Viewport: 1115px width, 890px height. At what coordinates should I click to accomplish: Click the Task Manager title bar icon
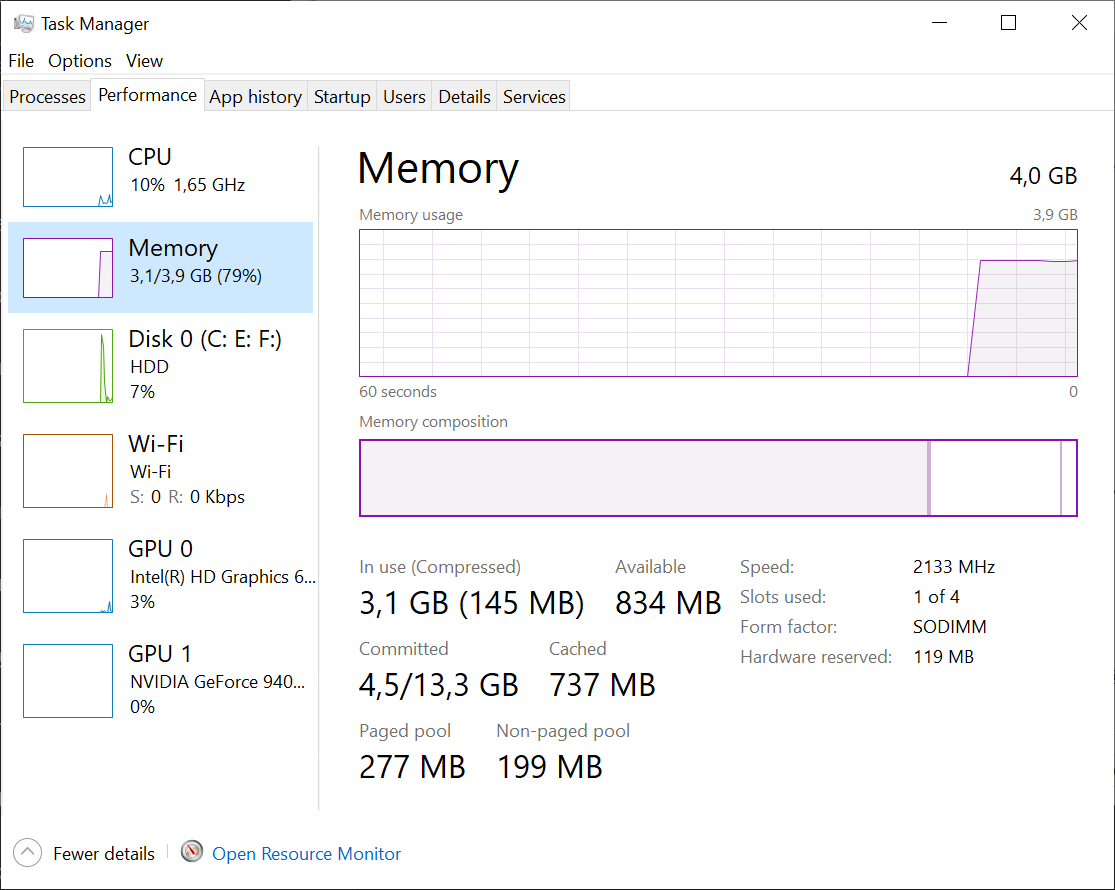(24, 23)
